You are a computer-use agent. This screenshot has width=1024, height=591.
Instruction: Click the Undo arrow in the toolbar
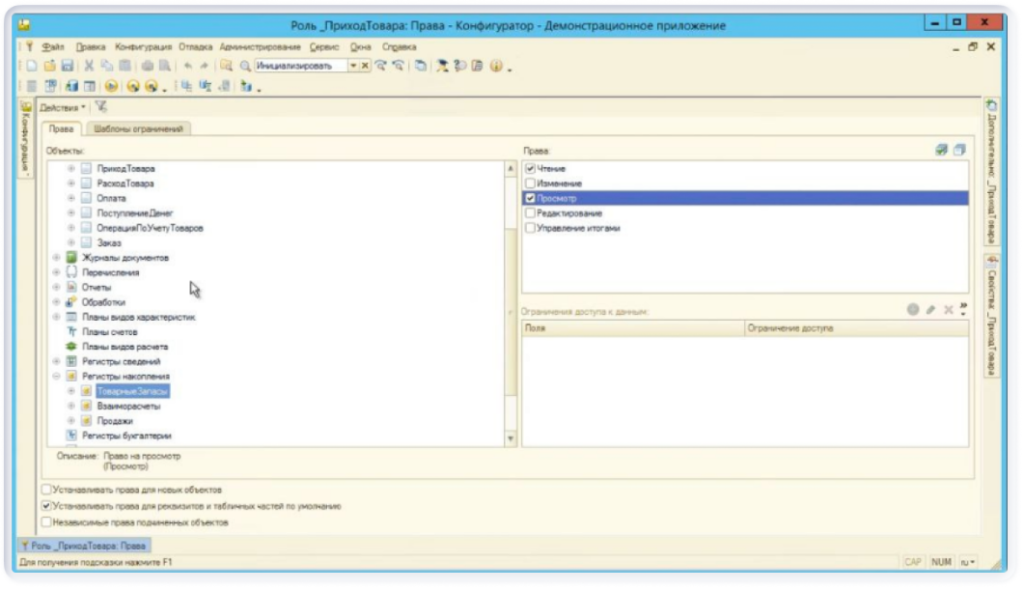[x=189, y=66]
